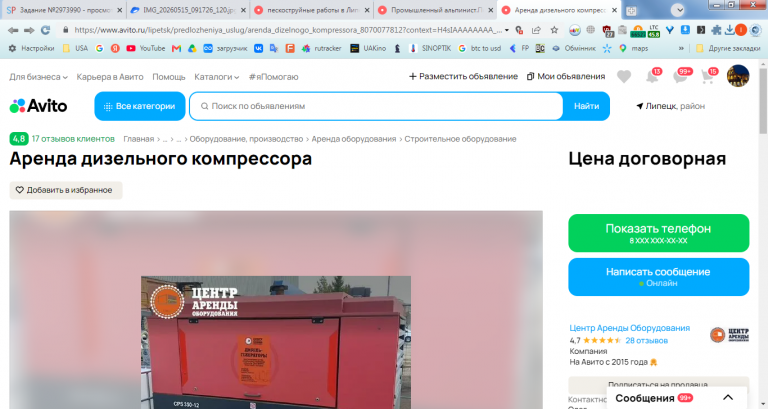
Task: Open the LTC price extension
Action: [654, 31]
